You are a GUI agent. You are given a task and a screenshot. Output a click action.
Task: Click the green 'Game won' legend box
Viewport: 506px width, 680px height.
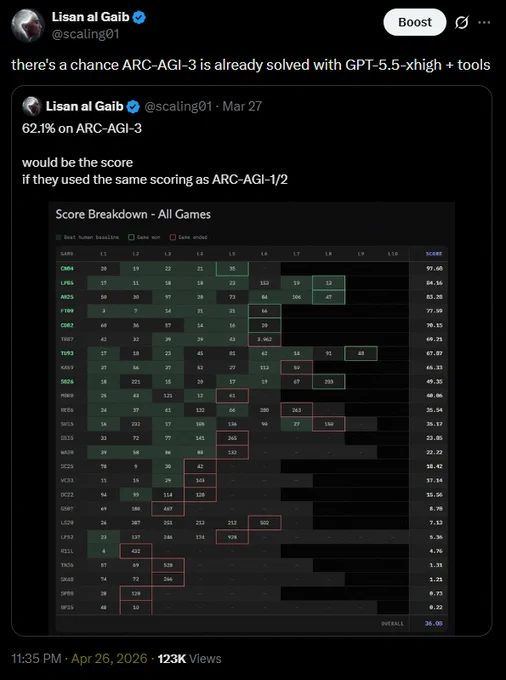point(131,237)
